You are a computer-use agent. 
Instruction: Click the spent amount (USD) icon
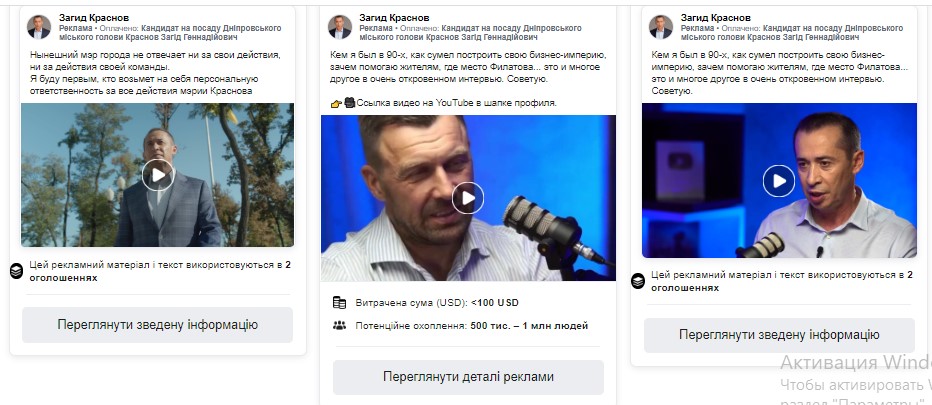tap(339, 303)
